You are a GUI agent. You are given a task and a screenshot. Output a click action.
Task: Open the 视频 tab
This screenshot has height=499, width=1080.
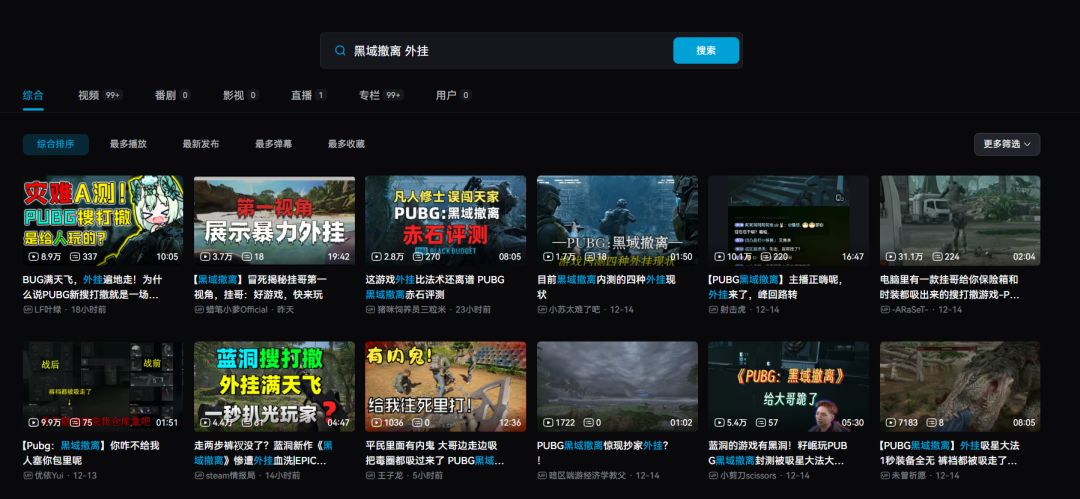[100, 95]
